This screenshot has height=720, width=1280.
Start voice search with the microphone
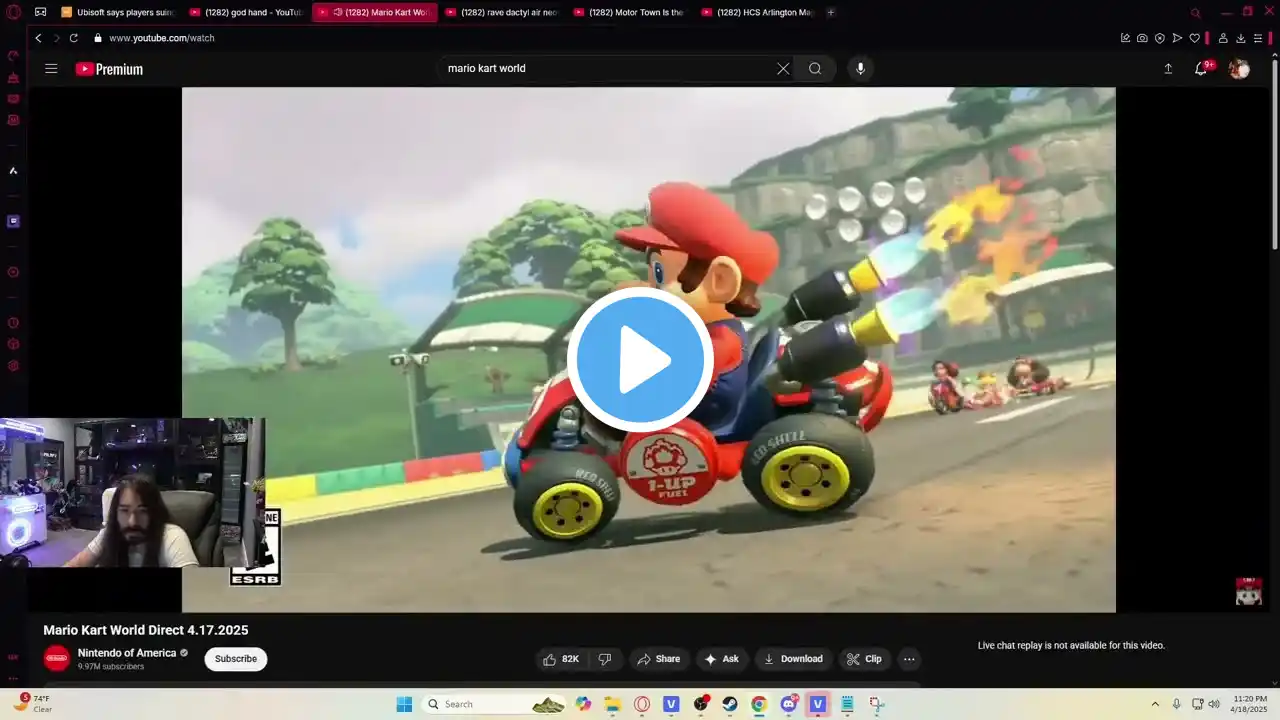(860, 69)
